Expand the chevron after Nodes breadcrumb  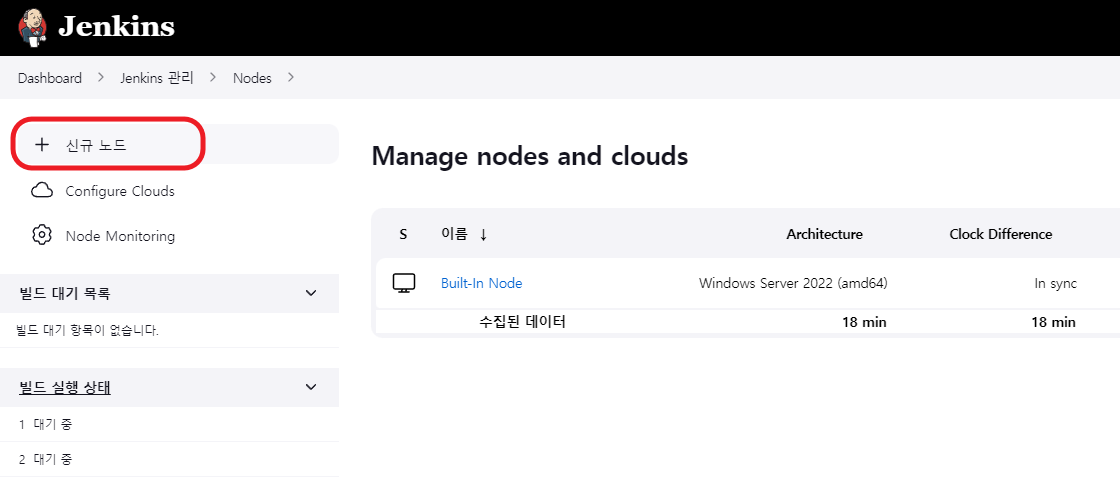click(291, 77)
